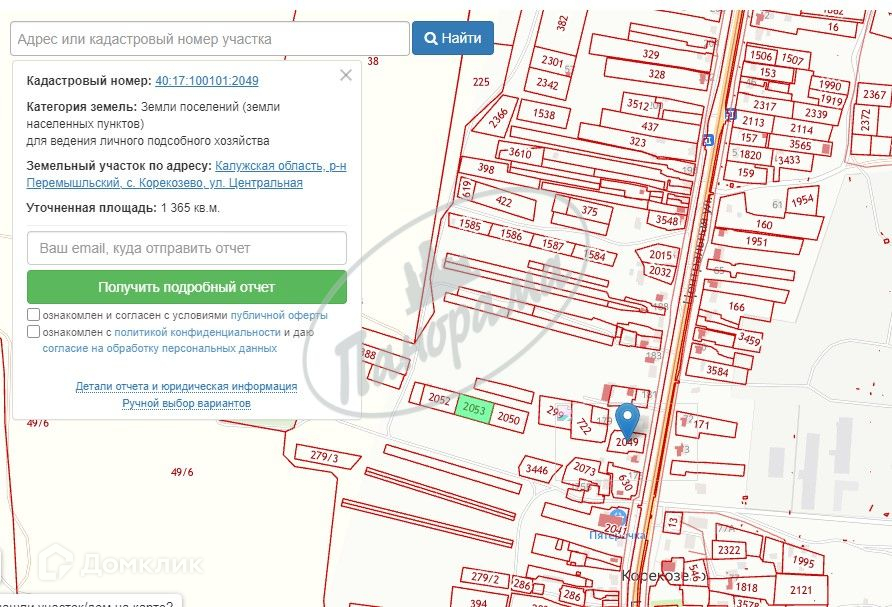
Task: Select parcel 1586 on the map
Action: (511, 234)
